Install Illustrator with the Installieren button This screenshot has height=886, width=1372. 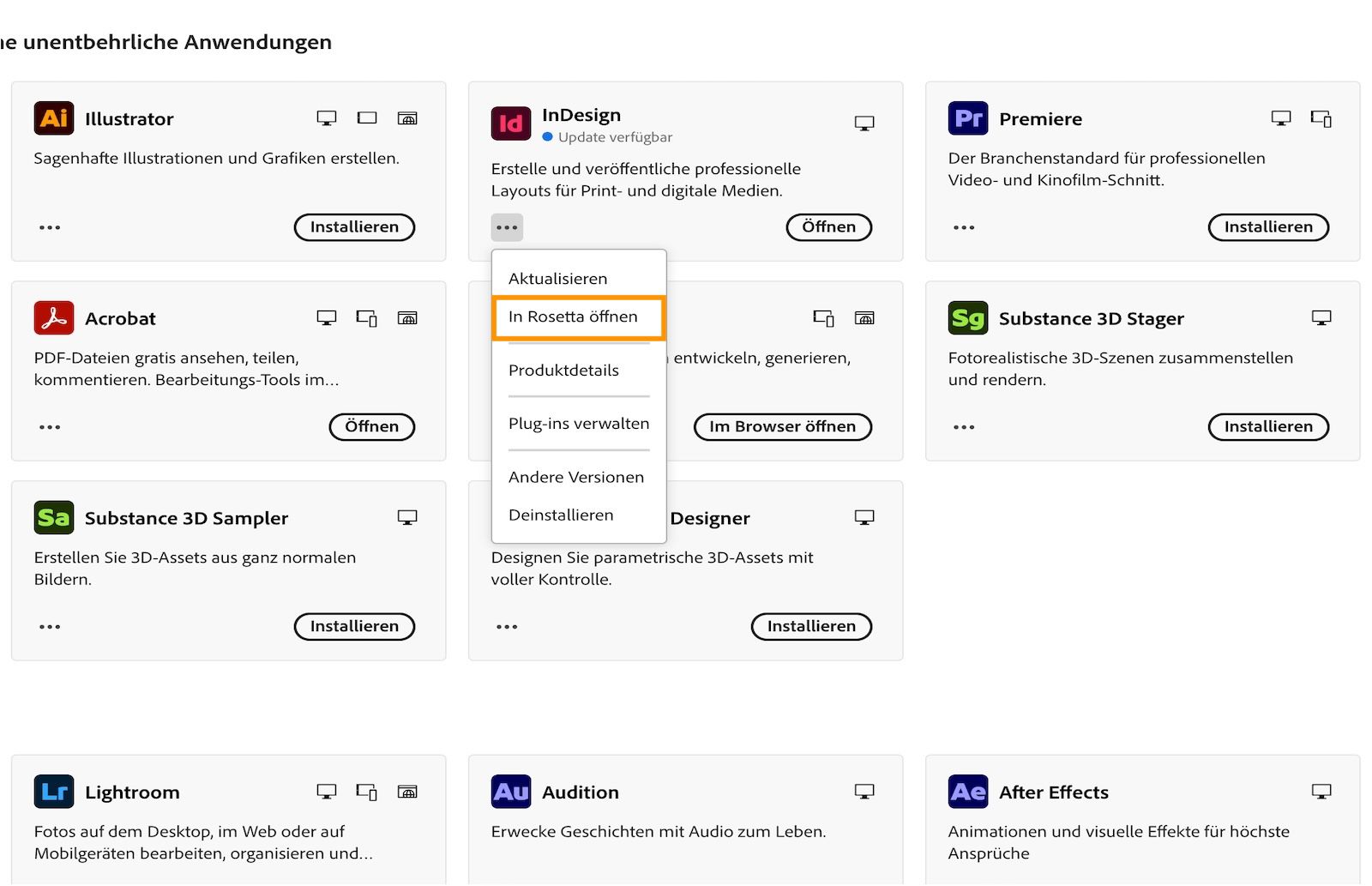coord(354,227)
